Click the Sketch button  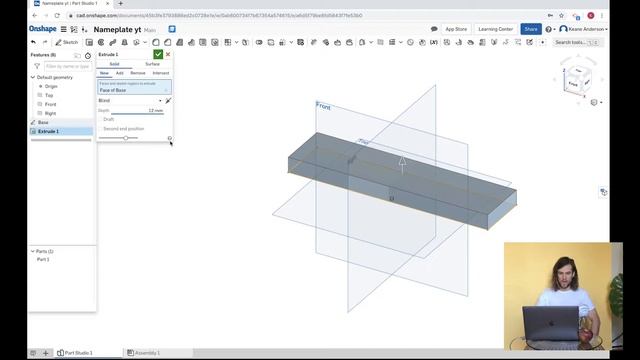point(67,42)
